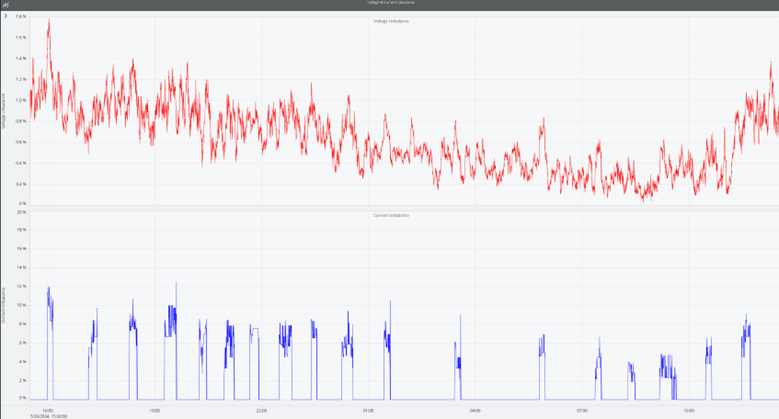
Task: Click the 0.6 % voltage axis label
Action: coord(21,142)
